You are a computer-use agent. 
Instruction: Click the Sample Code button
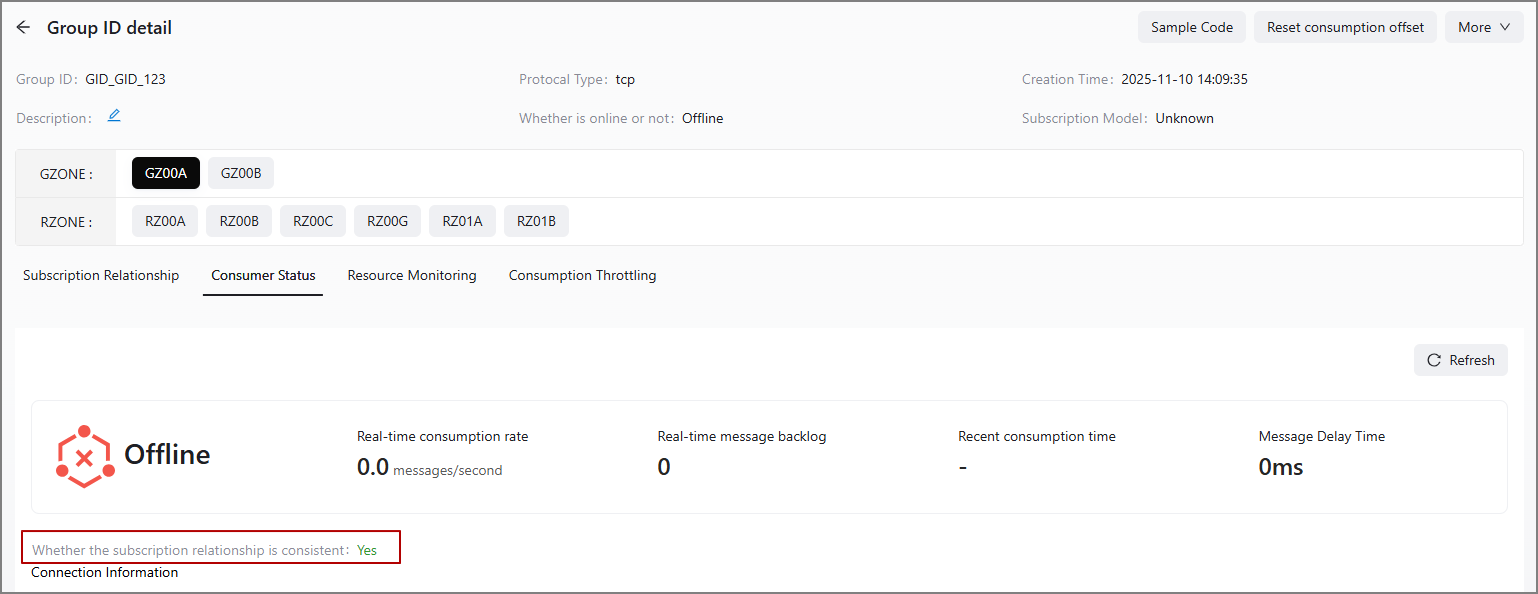pos(1192,27)
